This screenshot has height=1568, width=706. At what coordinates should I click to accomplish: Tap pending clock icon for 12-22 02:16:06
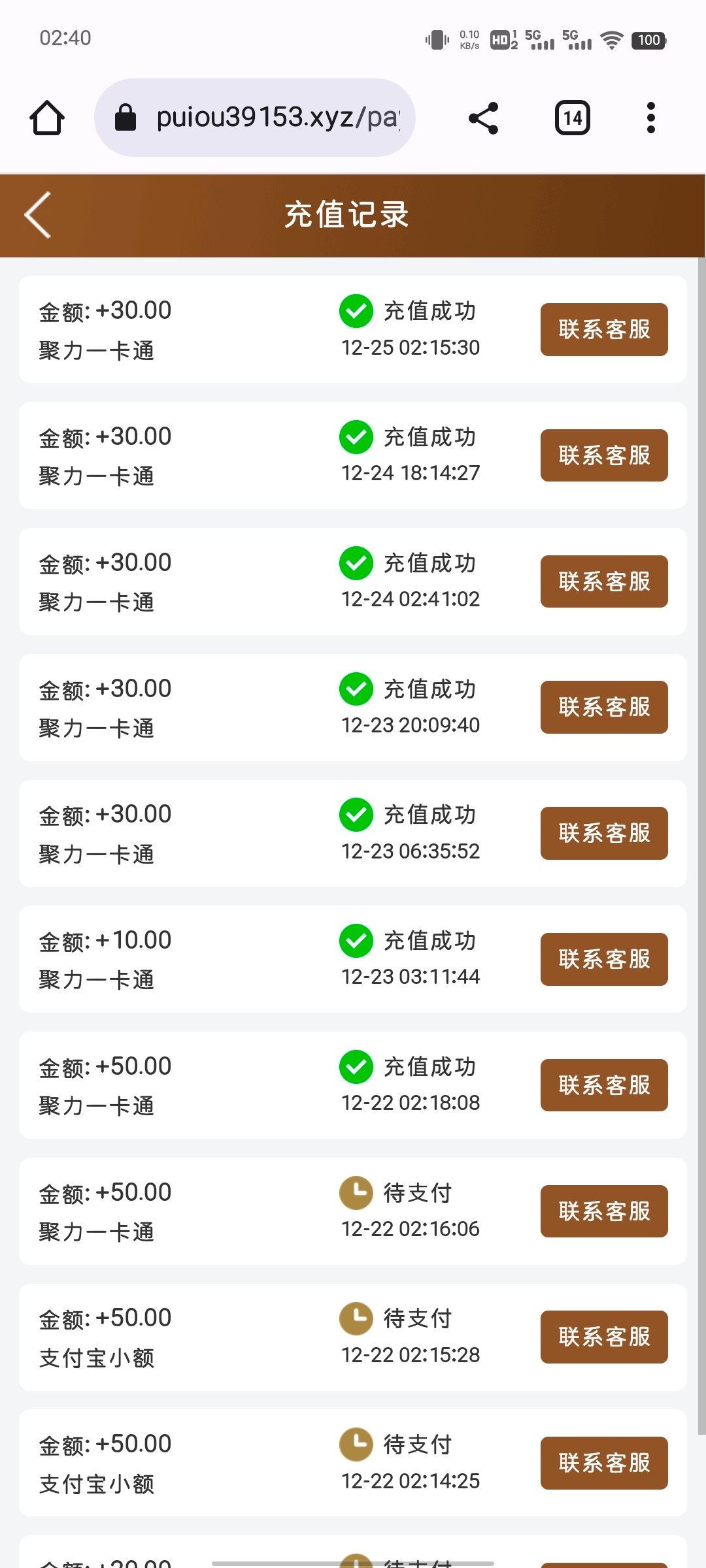[x=356, y=1193]
